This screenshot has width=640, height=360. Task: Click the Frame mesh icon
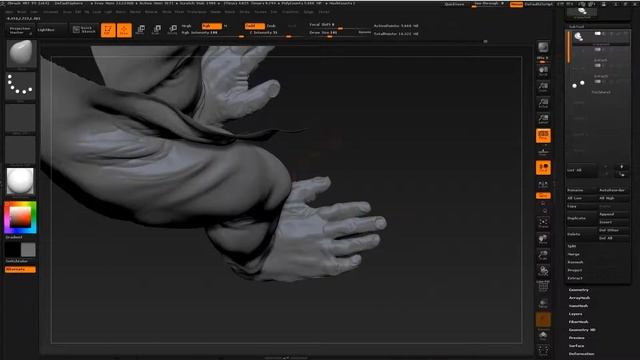point(543,222)
